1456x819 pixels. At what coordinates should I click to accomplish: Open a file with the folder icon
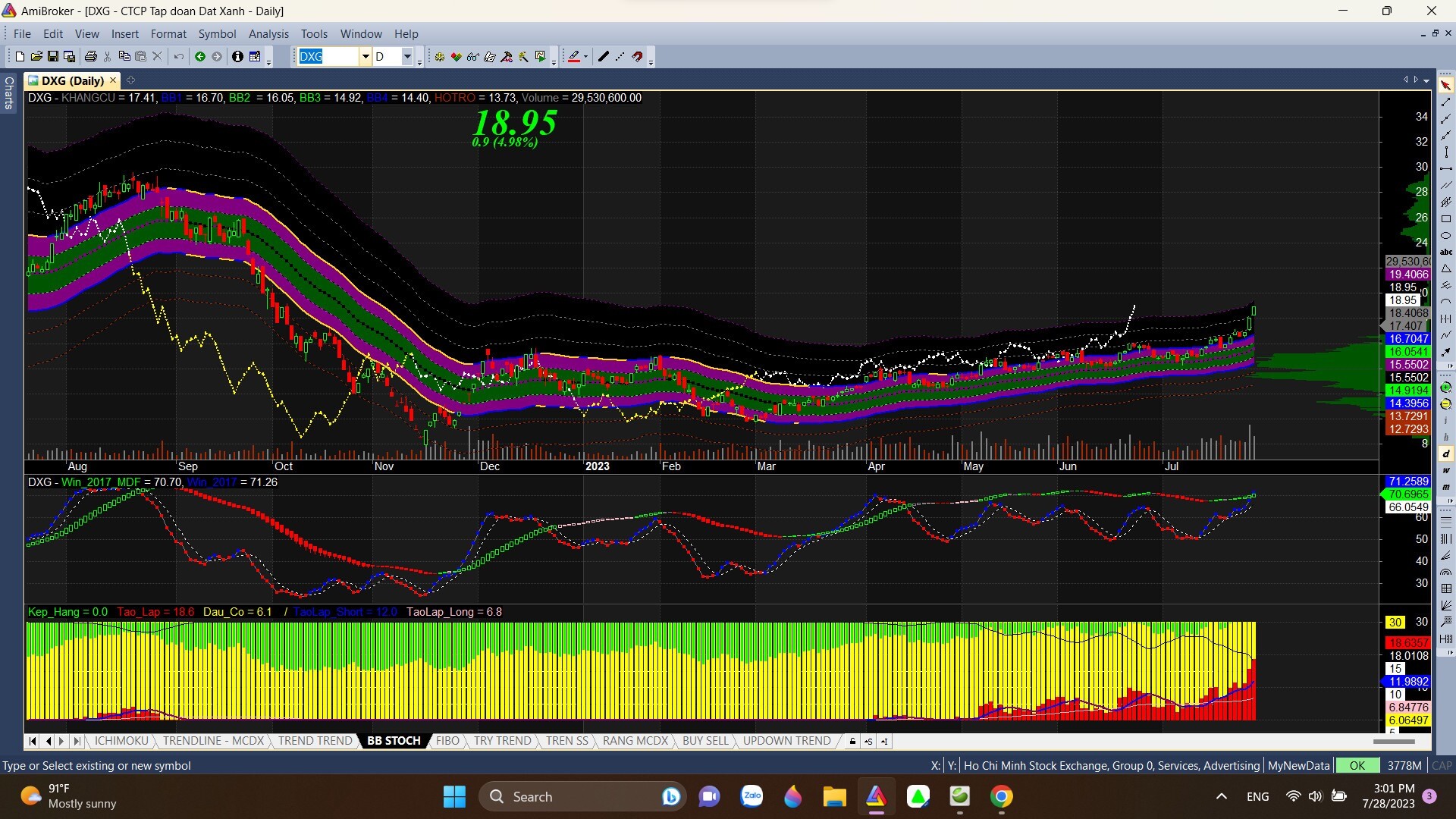tap(36, 56)
